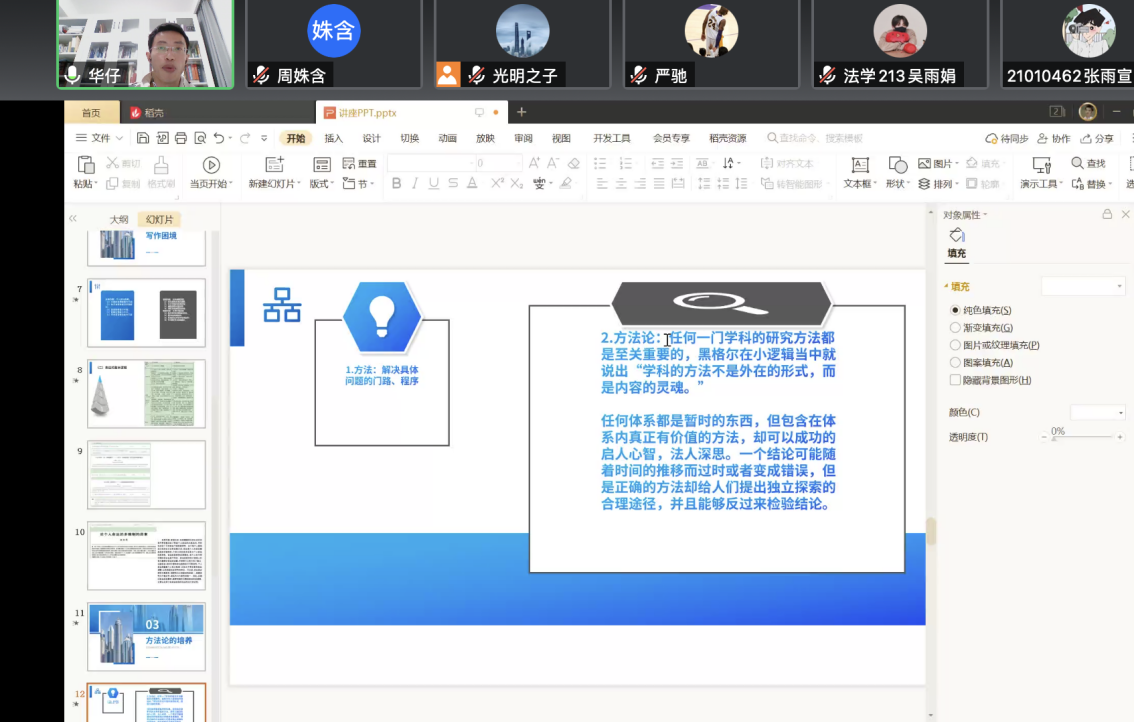
Task: Click the 当页开始 play icon
Action: pos(211,165)
